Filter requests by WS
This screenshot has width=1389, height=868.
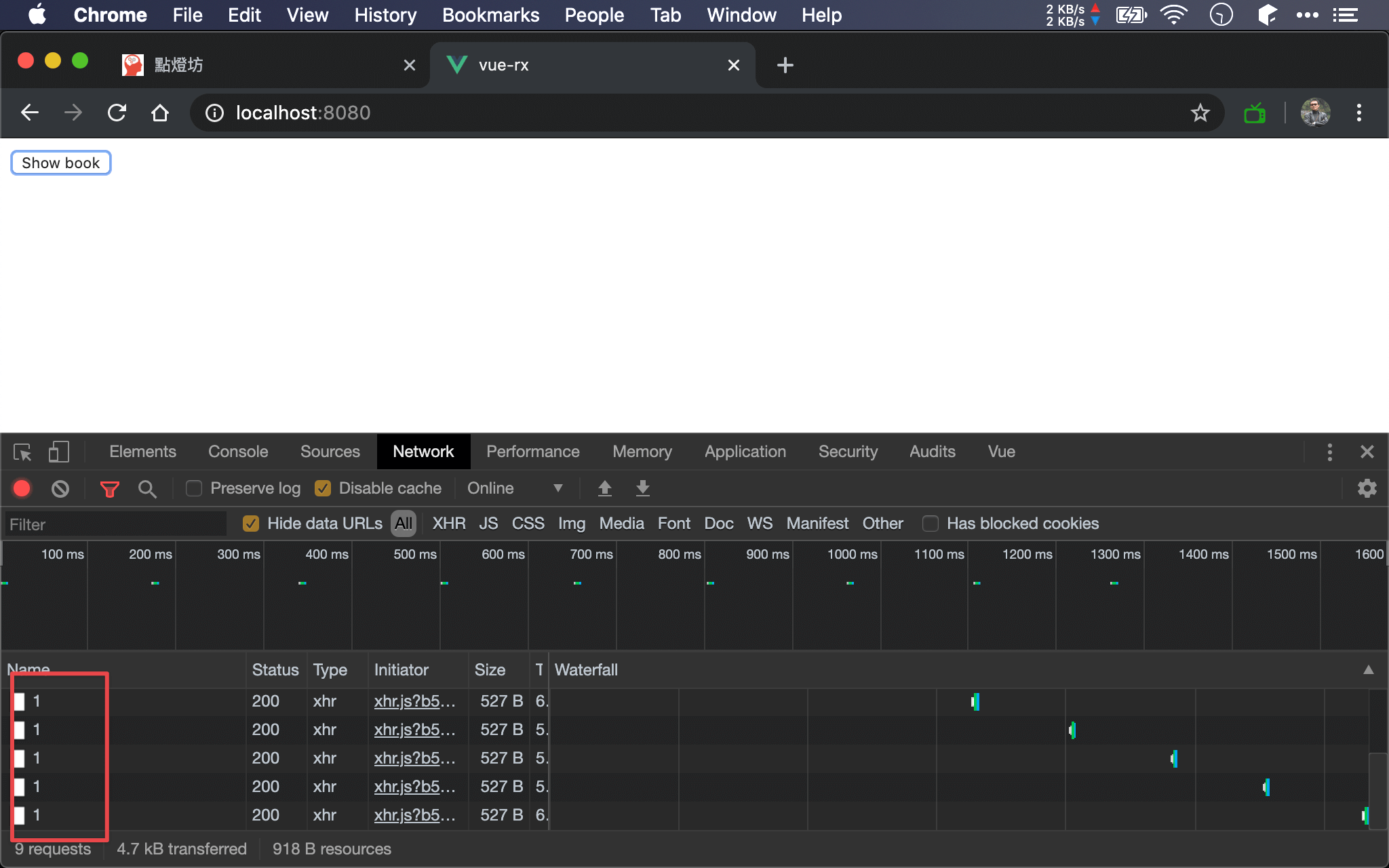(760, 524)
